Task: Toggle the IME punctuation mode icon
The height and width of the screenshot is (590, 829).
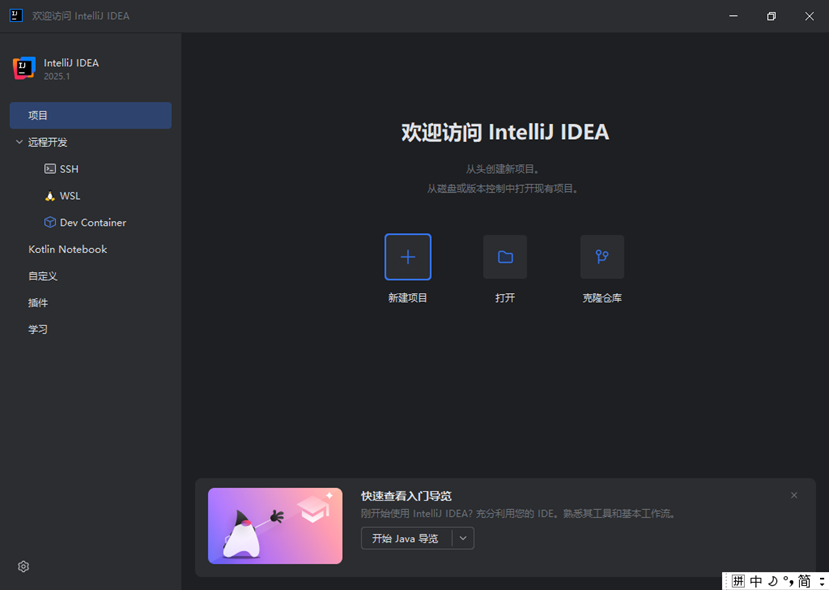Action: pos(788,581)
